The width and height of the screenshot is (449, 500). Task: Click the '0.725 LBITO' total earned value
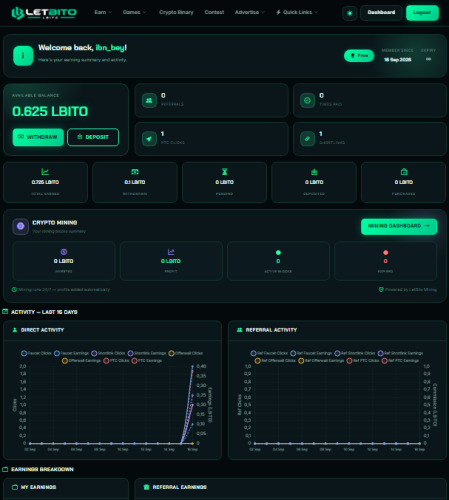(x=45, y=182)
